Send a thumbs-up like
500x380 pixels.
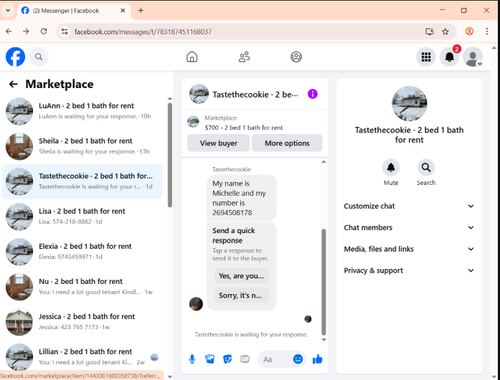[317, 359]
